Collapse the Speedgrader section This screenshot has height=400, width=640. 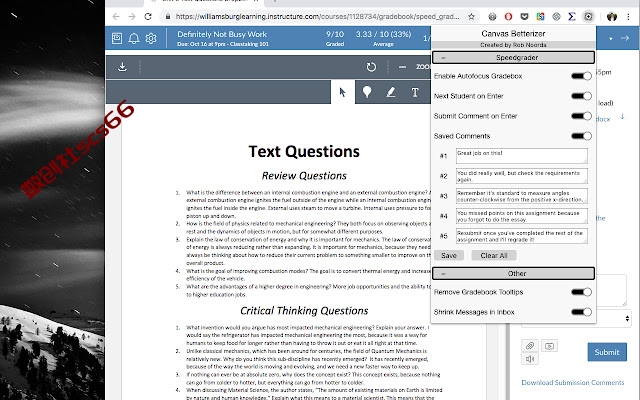pos(513,58)
